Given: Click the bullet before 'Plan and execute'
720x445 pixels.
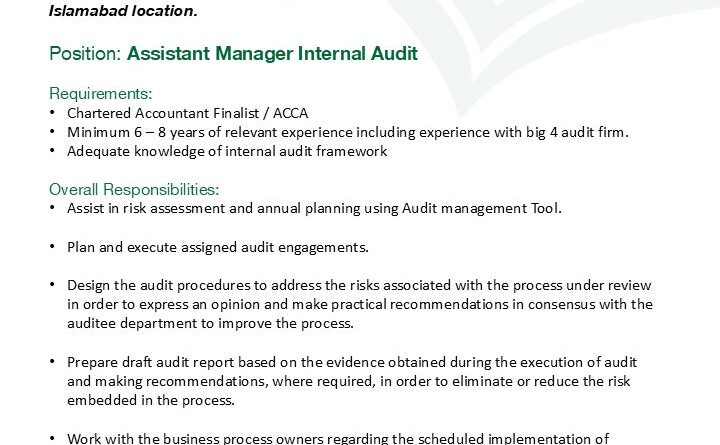Looking at the screenshot, I should 53,247.
